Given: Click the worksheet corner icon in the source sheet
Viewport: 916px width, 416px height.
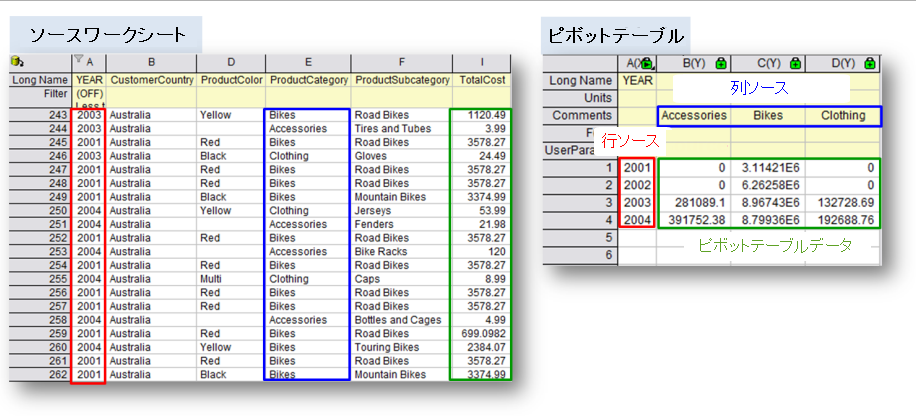Looking at the screenshot, I should tap(17, 60).
